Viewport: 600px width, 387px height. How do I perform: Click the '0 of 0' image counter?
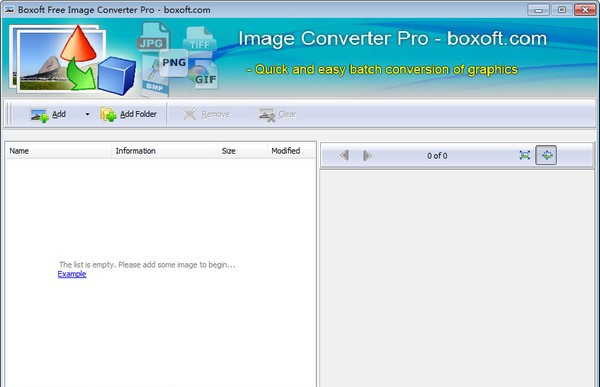[x=437, y=156]
